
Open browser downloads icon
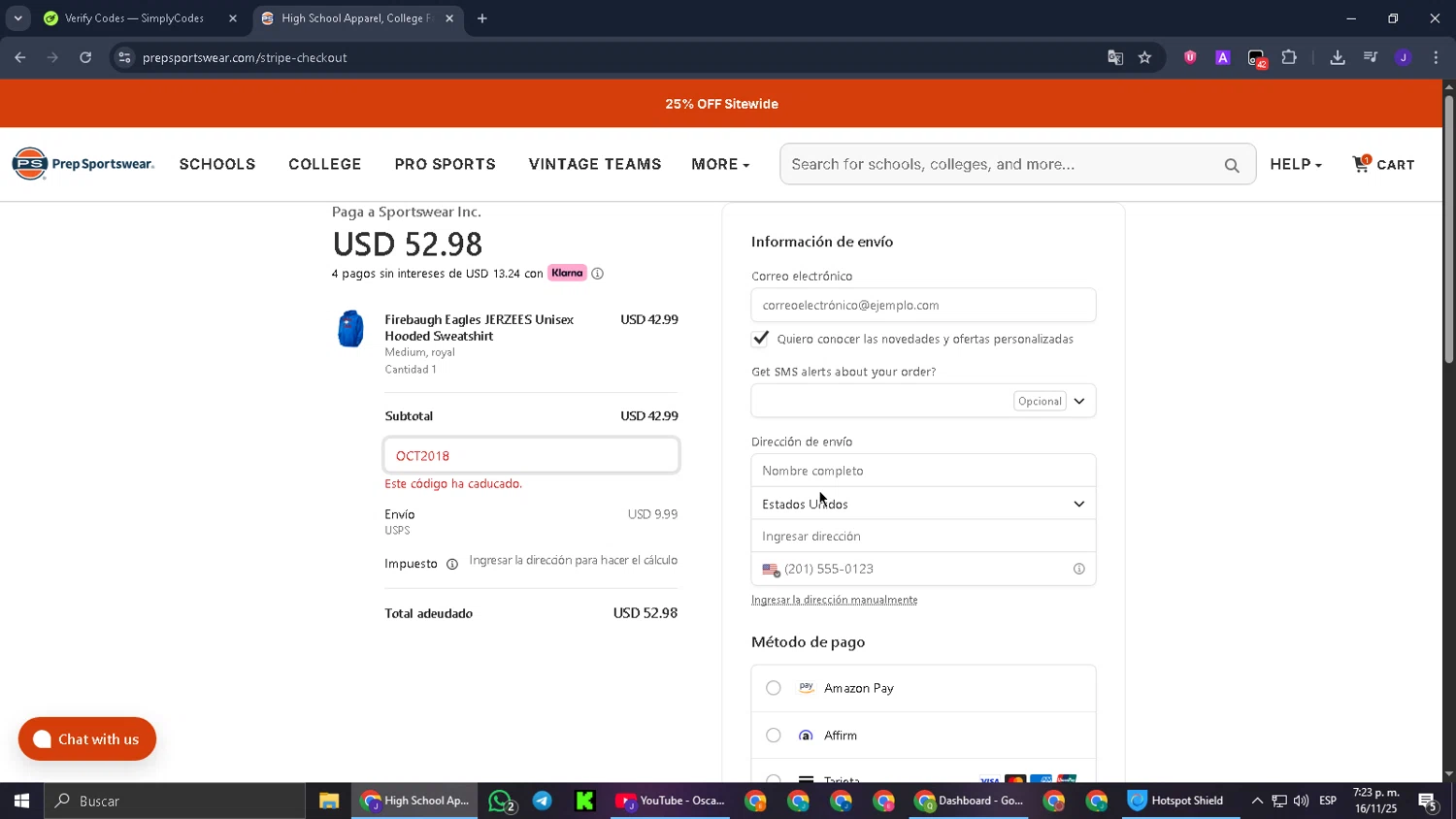pos(1337,57)
